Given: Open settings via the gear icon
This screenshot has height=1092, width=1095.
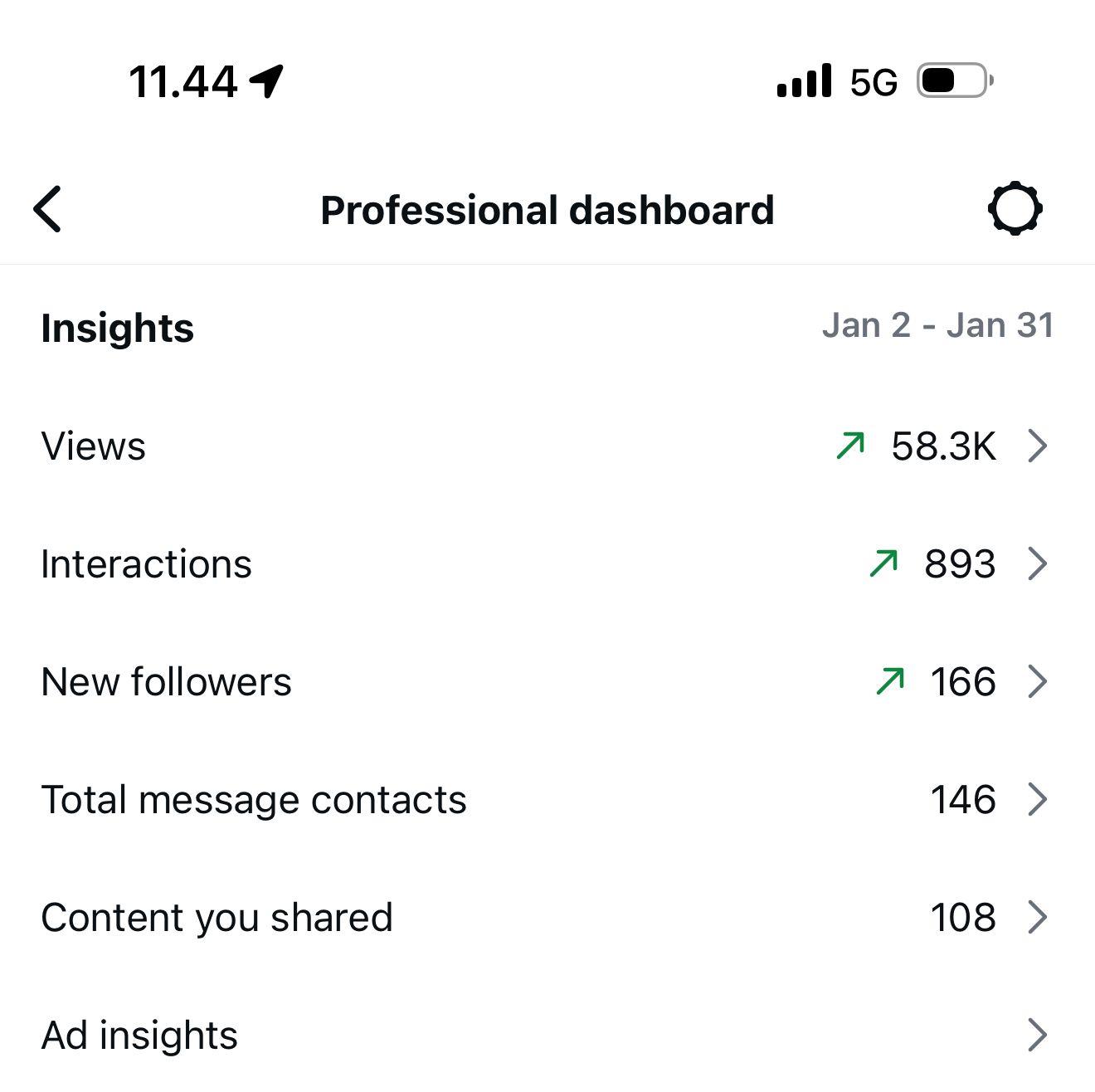Looking at the screenshot, I should [1015, 209].
